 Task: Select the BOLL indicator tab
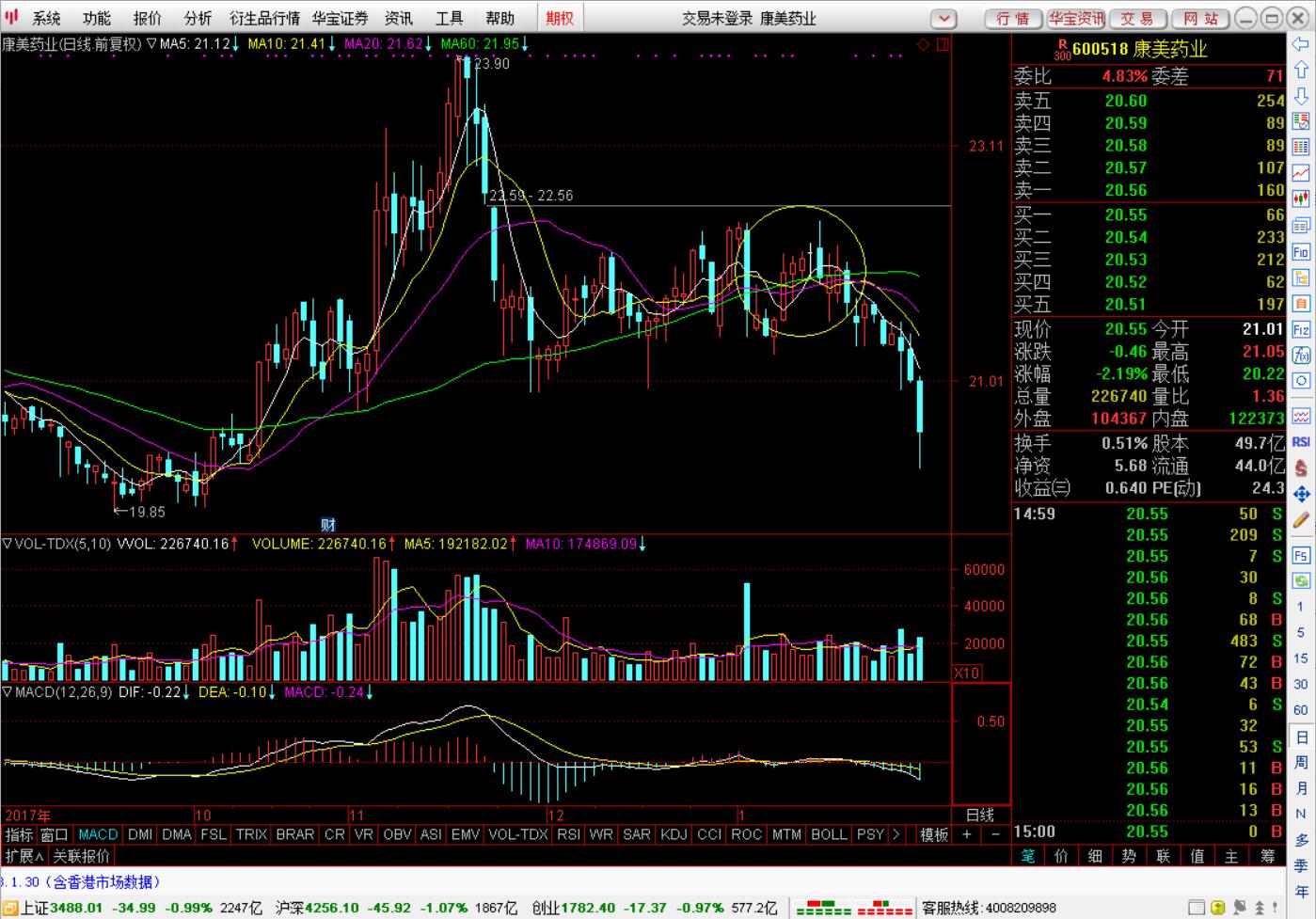829,834
